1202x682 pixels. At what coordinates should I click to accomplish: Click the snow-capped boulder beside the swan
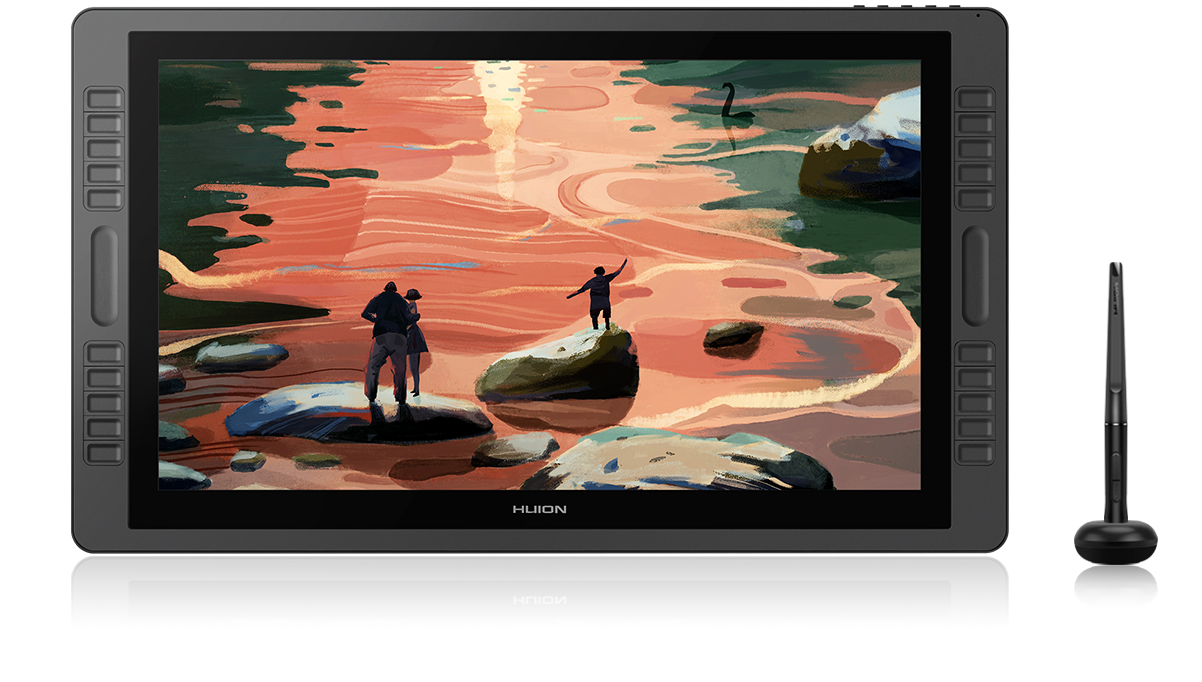tap(861, 147)
